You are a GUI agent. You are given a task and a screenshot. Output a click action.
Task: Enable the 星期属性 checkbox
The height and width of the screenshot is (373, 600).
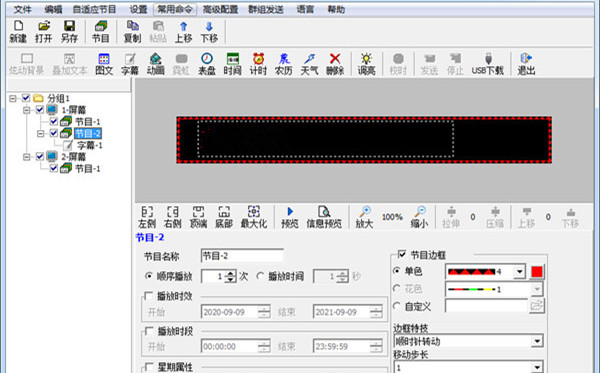point(149,367)
